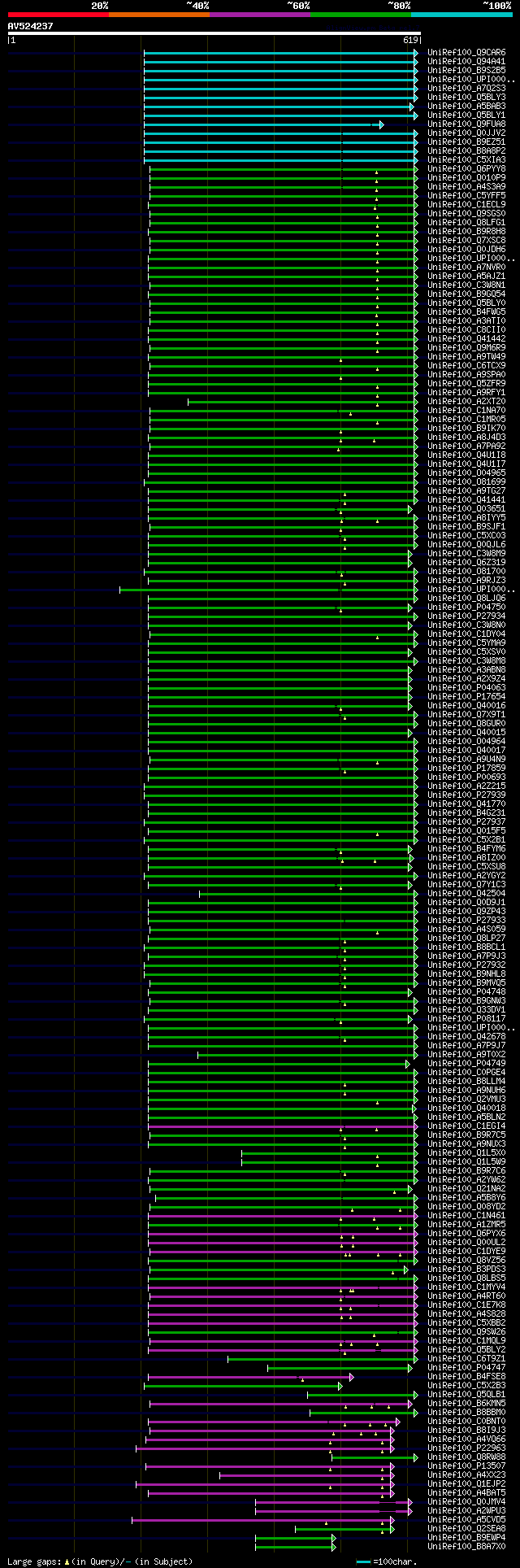This screenshot has width=520, height=1568.
Task: Click the purple ~60% identity legend bar
Action: point(260,15)
